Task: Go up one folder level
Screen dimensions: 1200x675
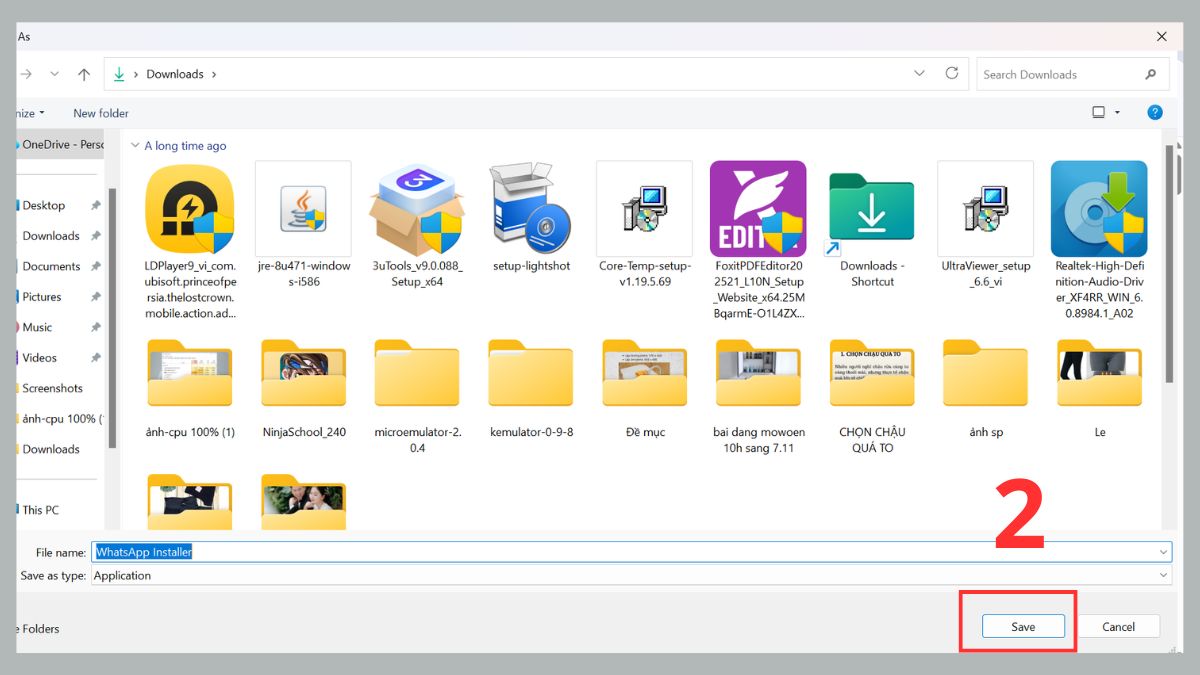Action: point(84,74)
